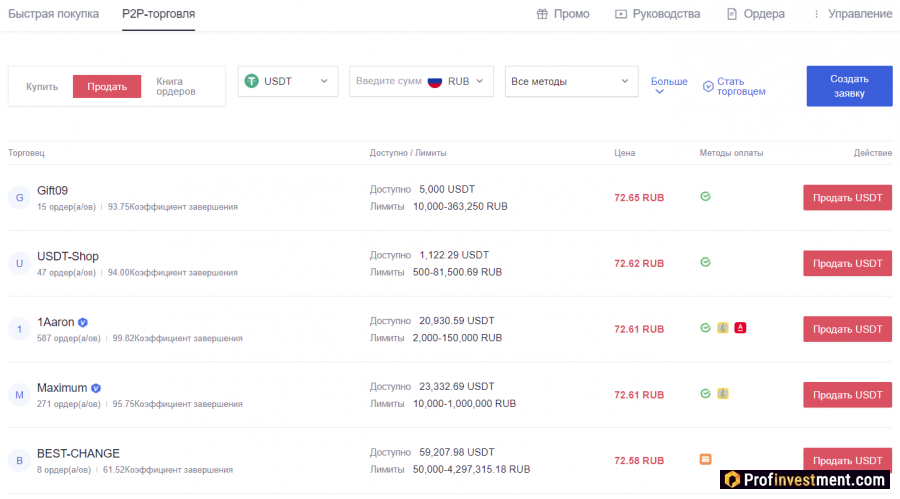Click green payment method icon in Maximum row

(x=705, y=393)
